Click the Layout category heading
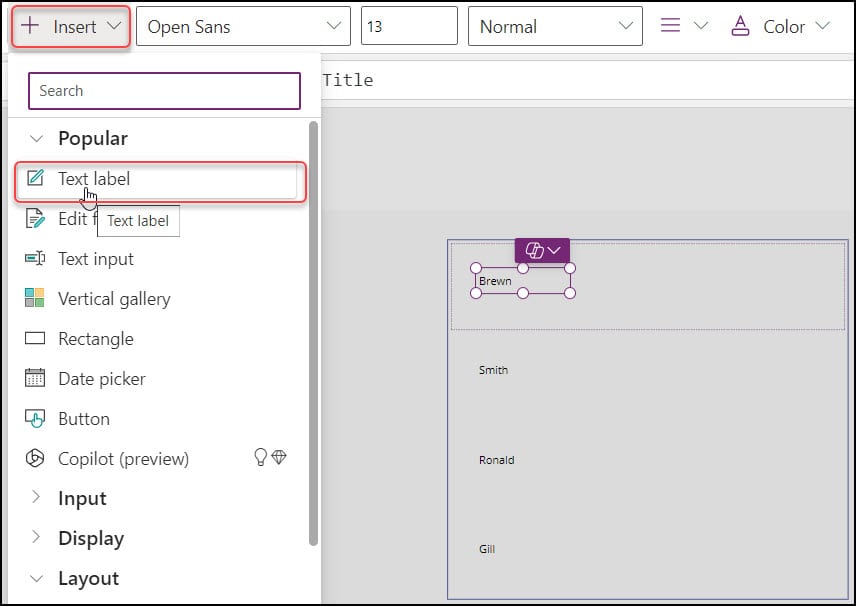Image resolution: width=856 pixels, height=606 pixels. [88, 579]
